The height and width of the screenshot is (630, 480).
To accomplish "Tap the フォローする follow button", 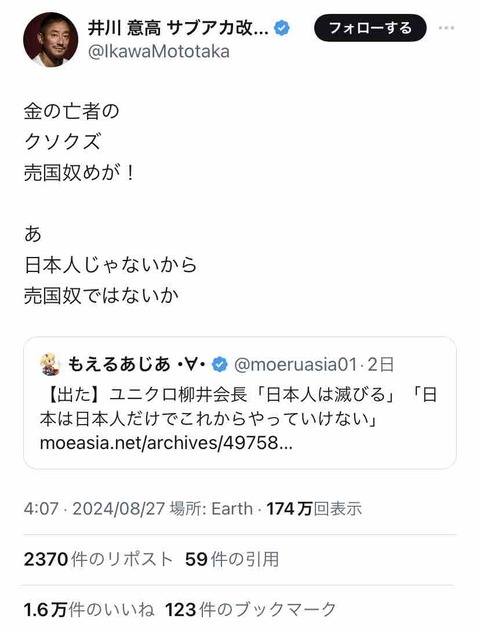I will pyautogui.click(x=370, y=28).
